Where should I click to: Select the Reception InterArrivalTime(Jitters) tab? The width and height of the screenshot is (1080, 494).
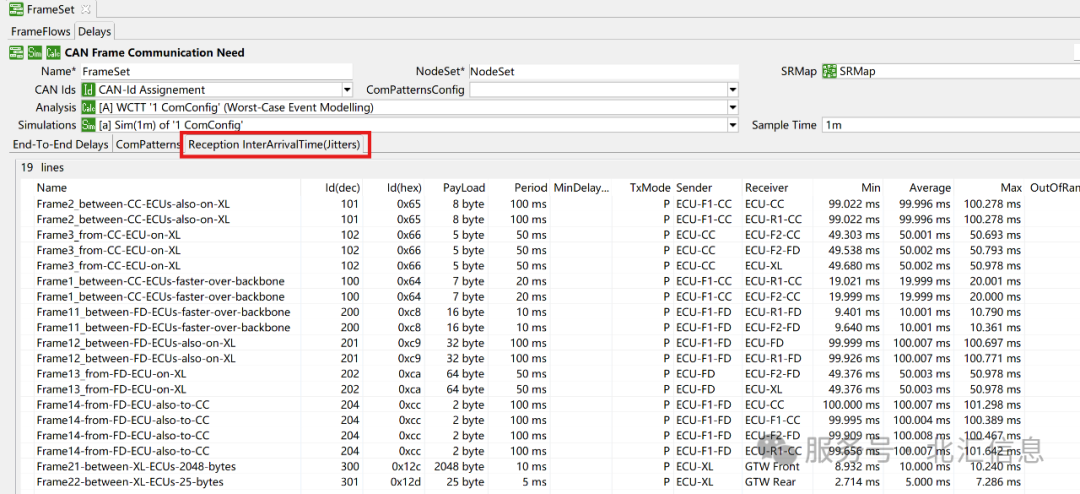click(x=275, y=145)
